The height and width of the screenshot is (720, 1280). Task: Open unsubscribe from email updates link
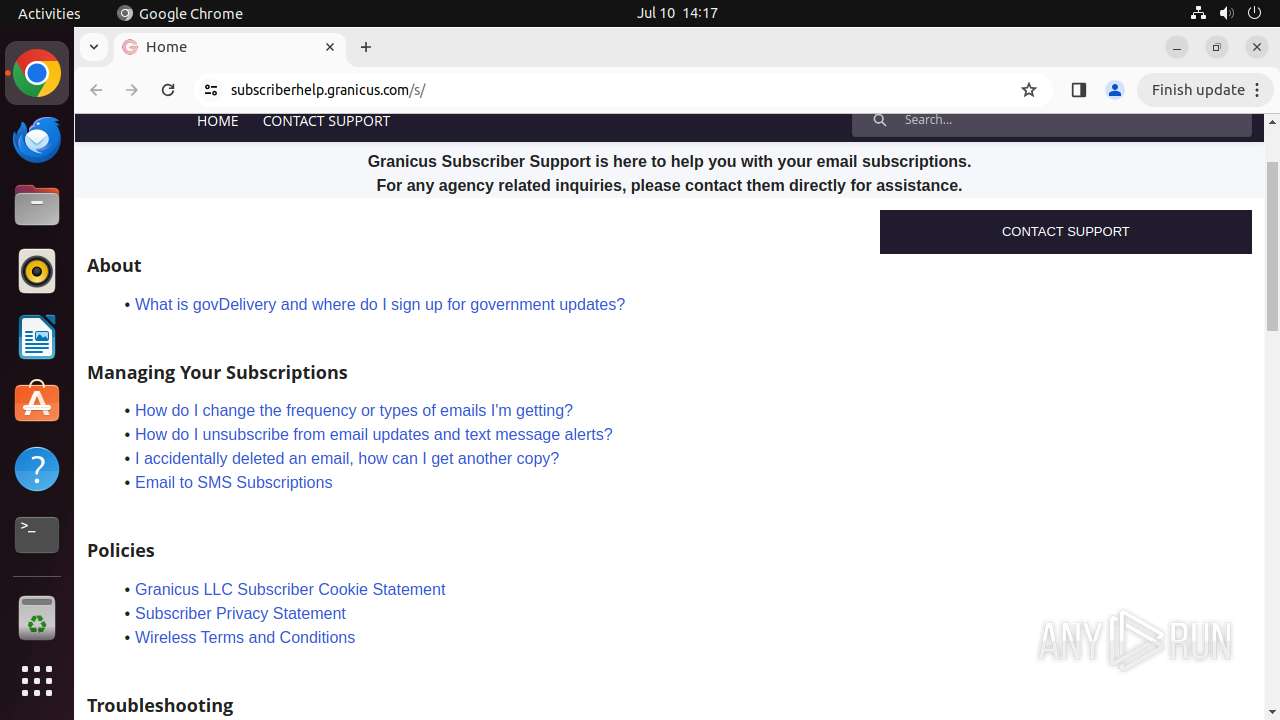coord(374,434)
